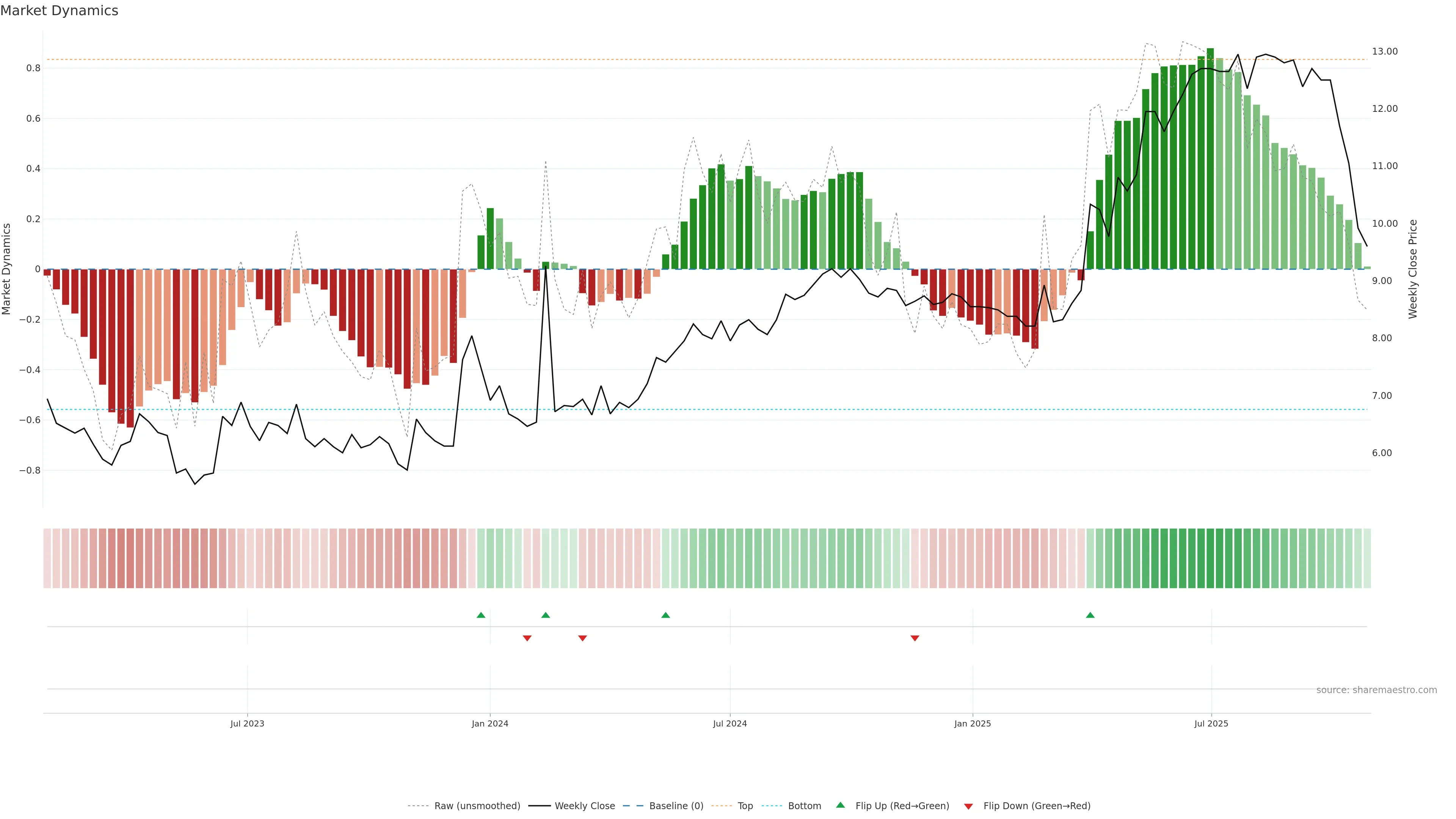Click the second green flip-up marker in early 2024
Viewport: 1456px width, 819px height.
pos(546,615)
